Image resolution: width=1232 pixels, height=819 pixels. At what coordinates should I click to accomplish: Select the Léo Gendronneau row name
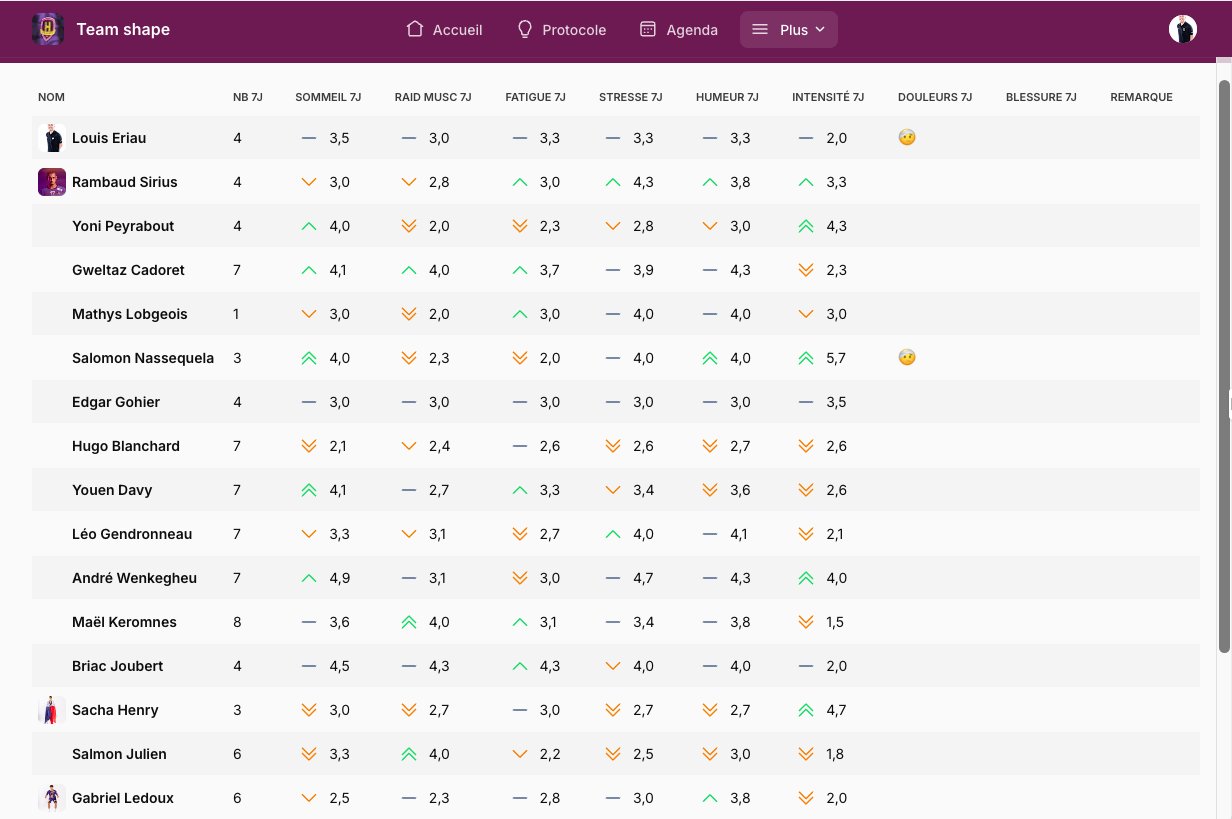pos(132,534)
